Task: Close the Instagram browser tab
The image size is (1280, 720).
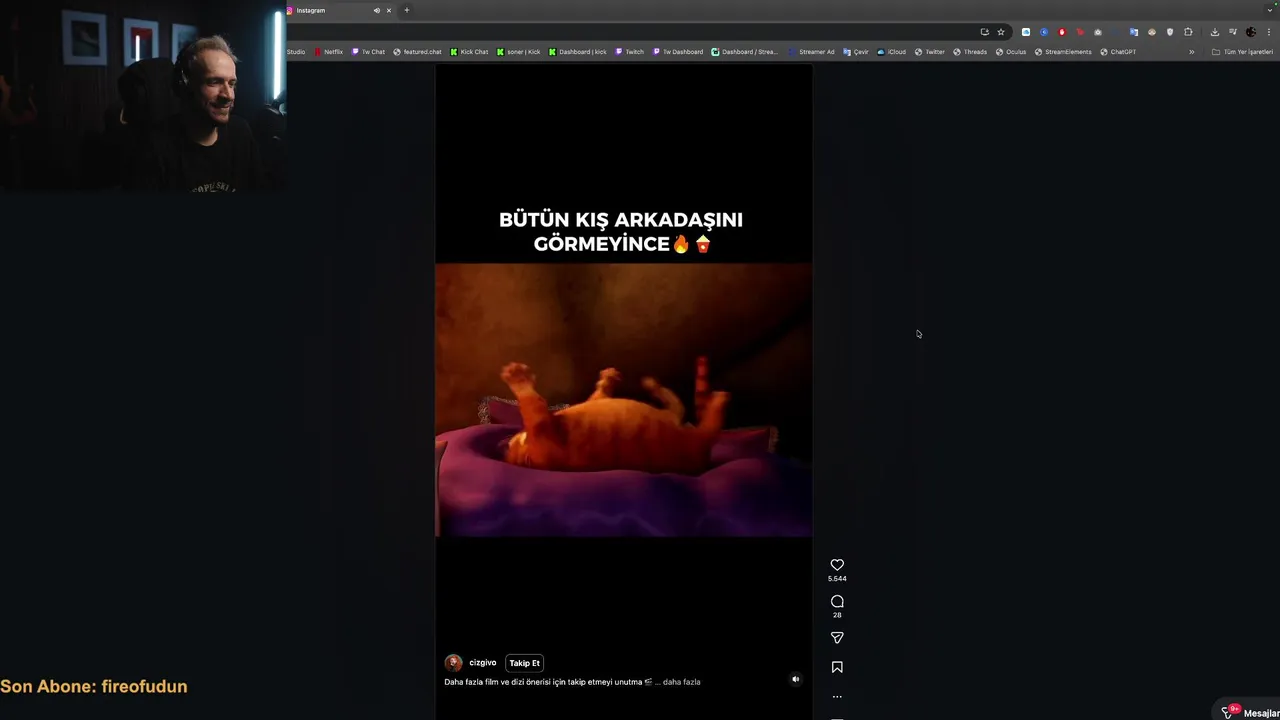Action: coord(389,10)
